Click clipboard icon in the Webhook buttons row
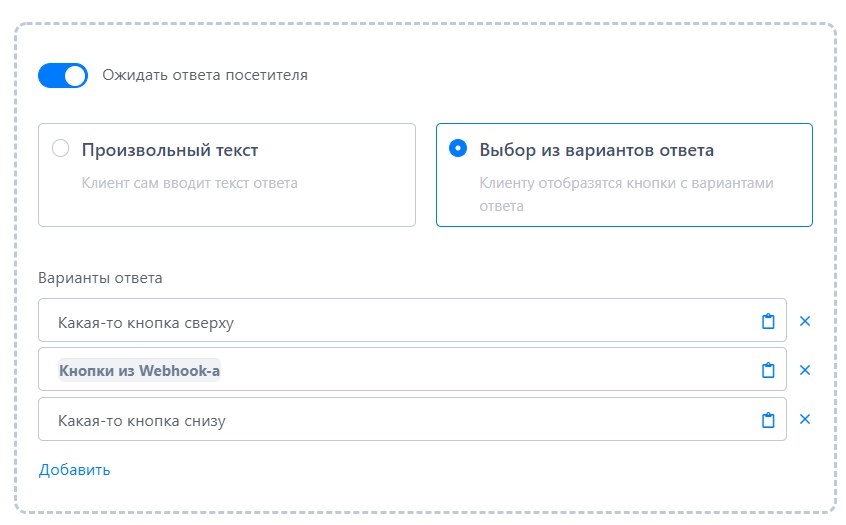 click(768, 370)
